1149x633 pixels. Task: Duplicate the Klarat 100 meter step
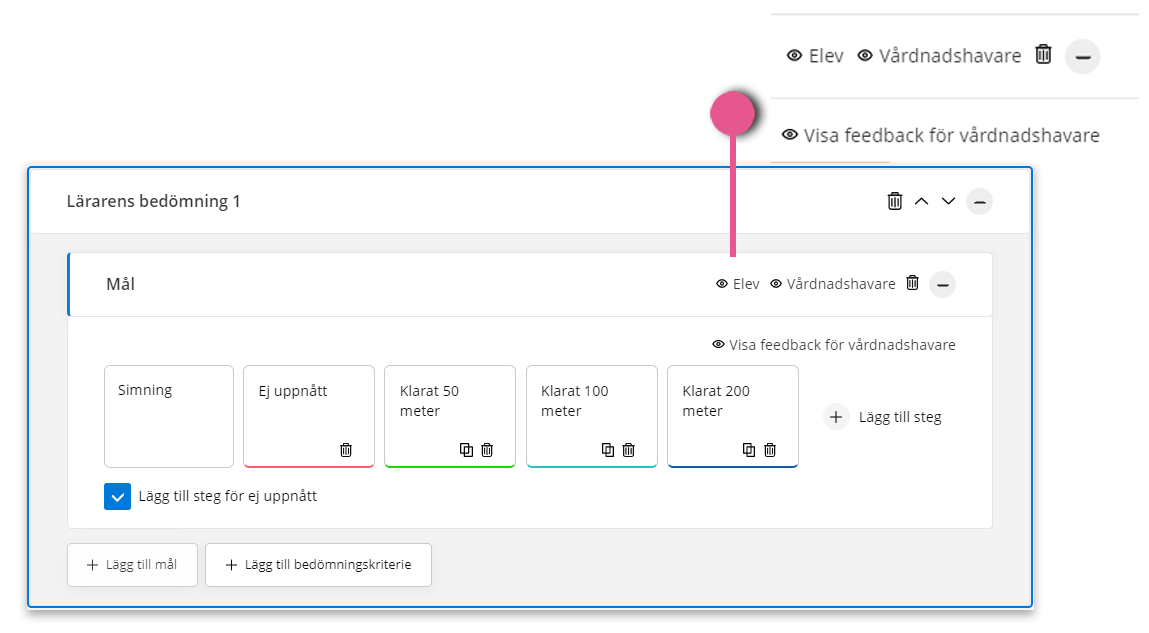pyautogui.click(x=607, y=450)
